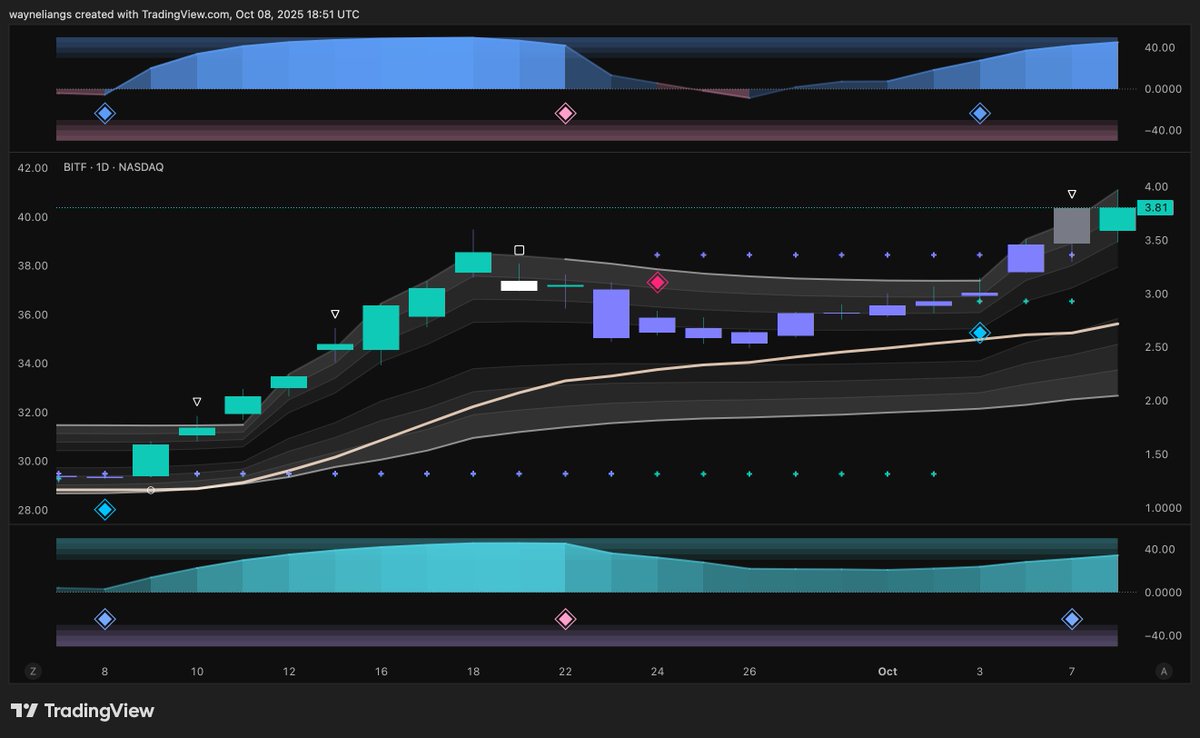Click the 4.00 label on right price scale

[x=1156, y=187]
